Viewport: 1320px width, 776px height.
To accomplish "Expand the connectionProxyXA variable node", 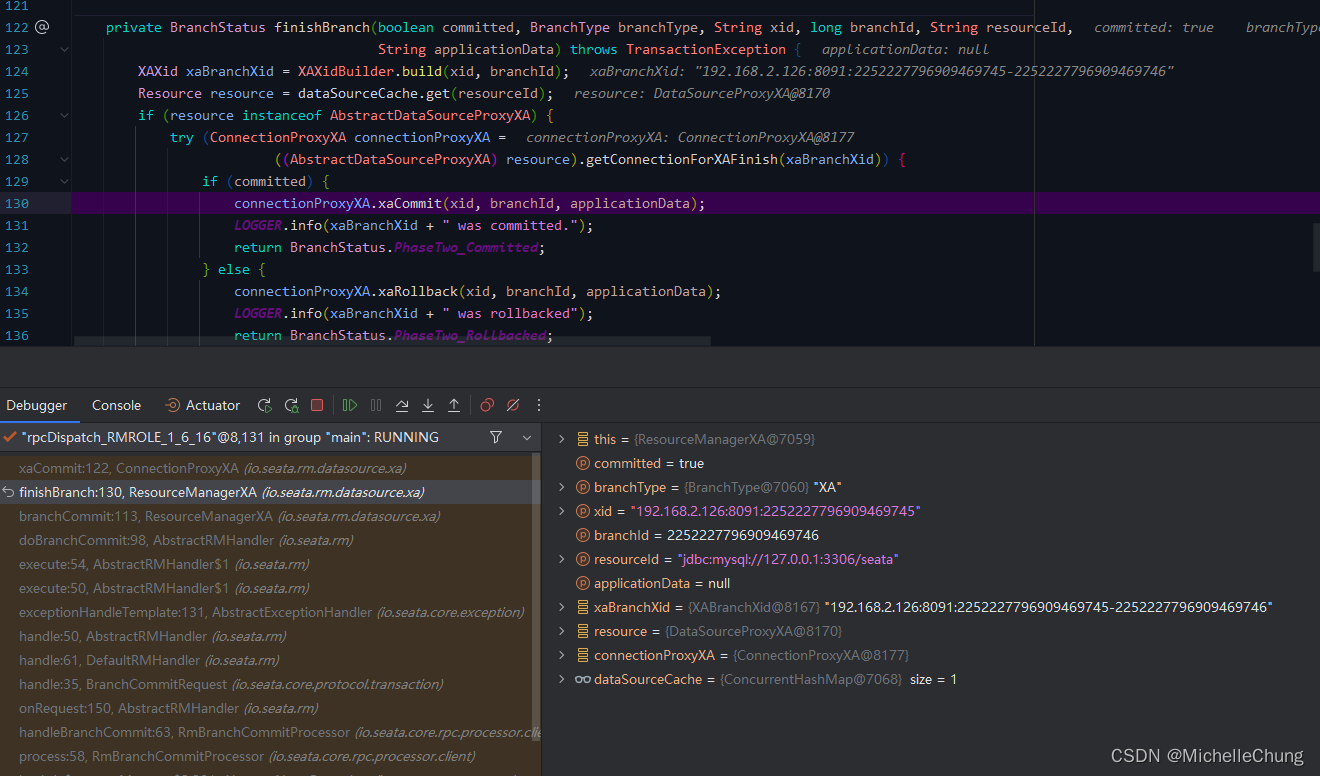I will pos(561,655).
